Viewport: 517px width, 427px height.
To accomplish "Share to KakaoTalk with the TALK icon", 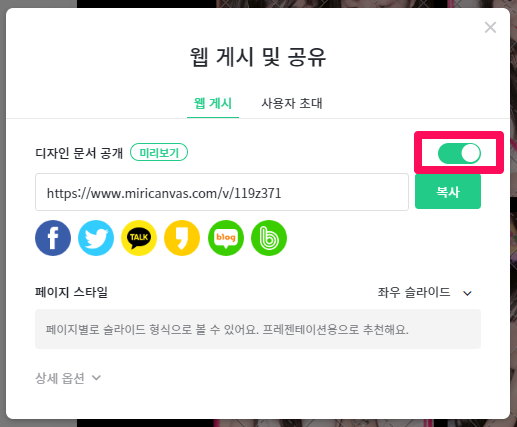I will point(139,238).
